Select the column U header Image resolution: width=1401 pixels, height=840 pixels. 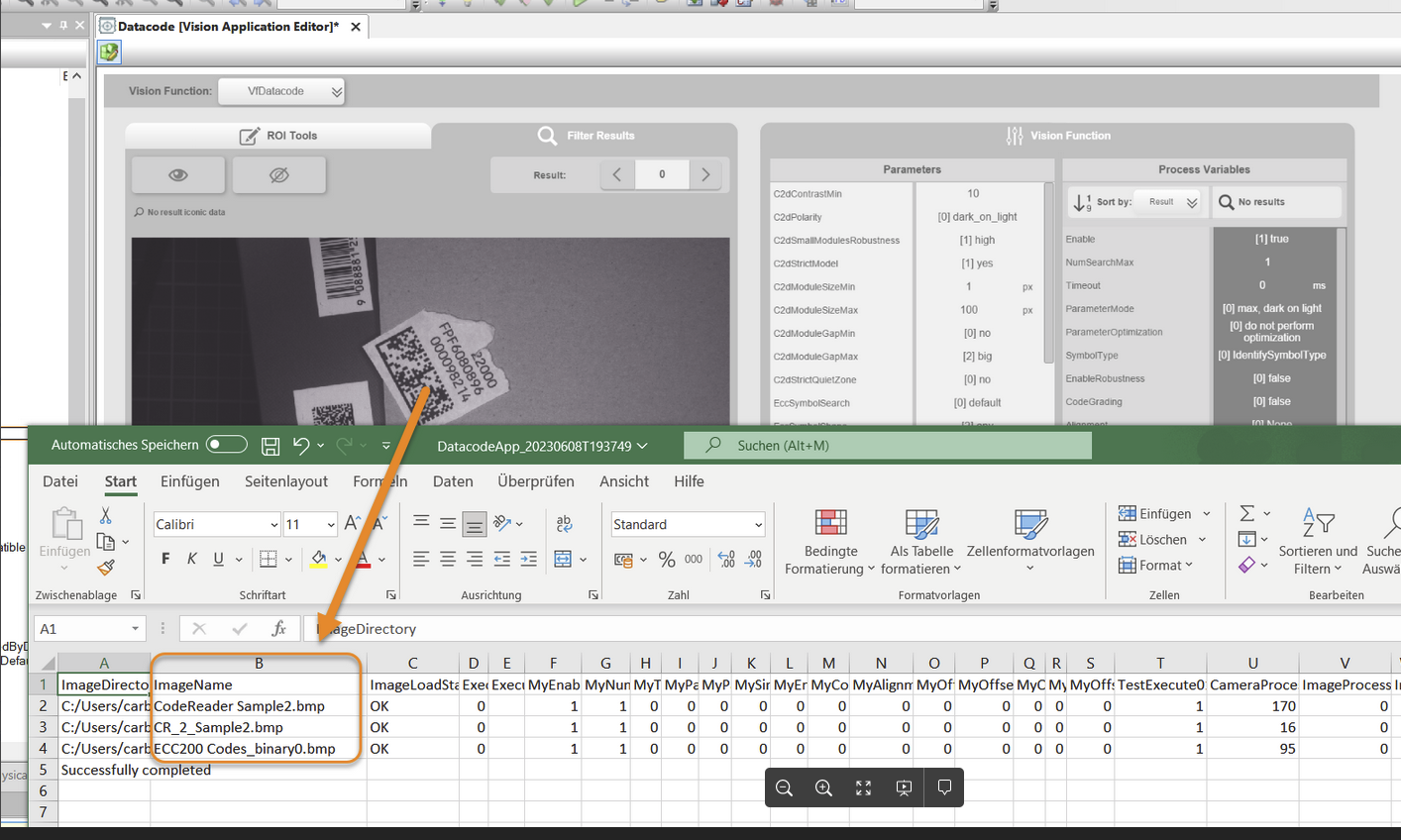point(1252,663)
